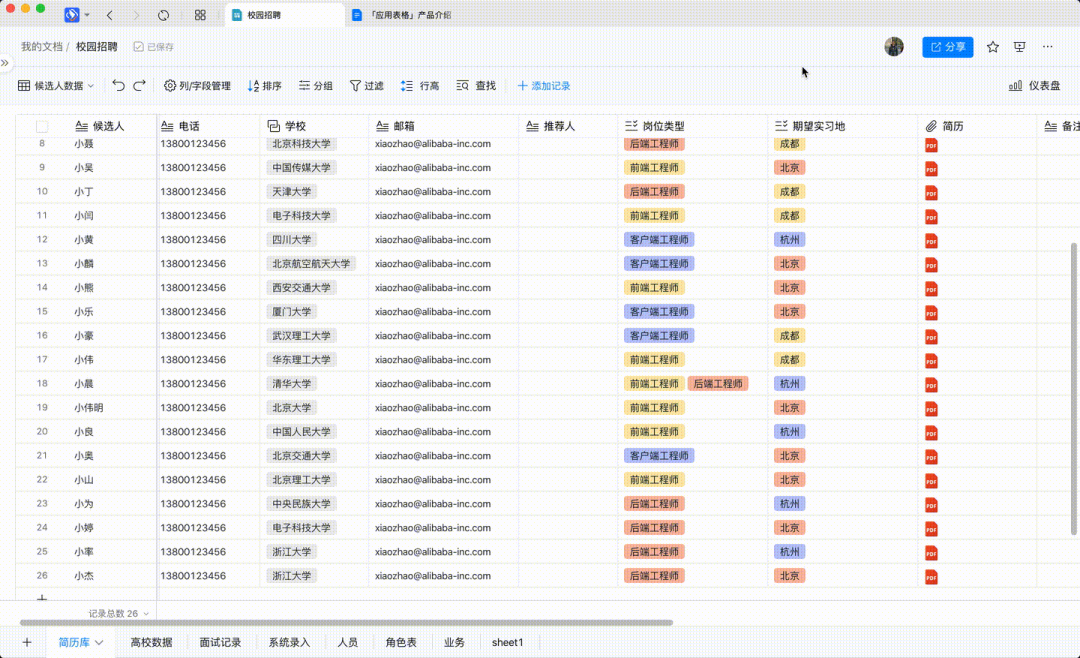Tick the select-all checkbox in header

(42, 127)
